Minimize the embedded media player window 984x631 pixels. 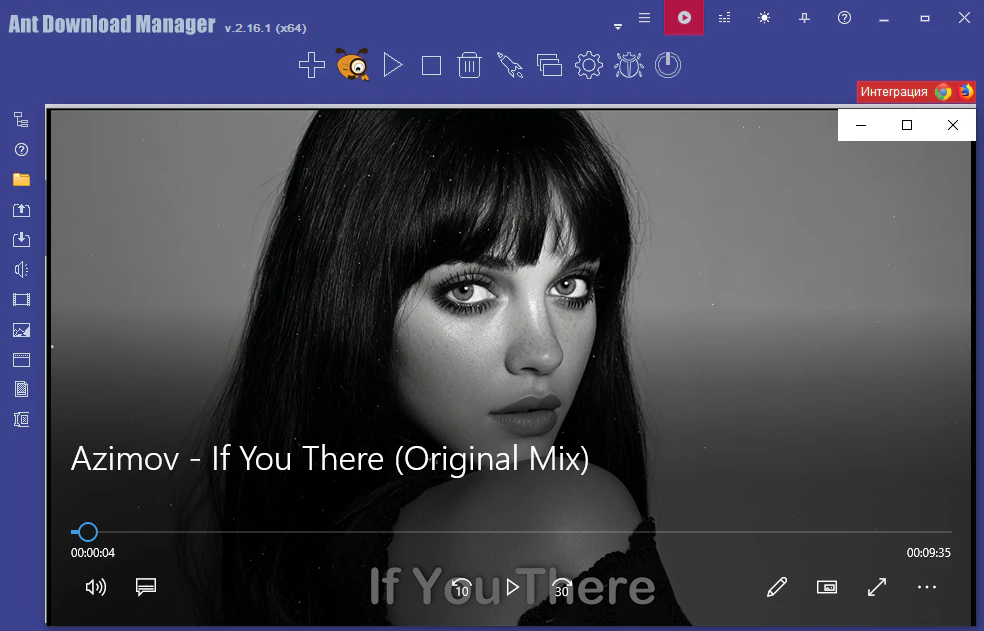click(x=861, y=125)
